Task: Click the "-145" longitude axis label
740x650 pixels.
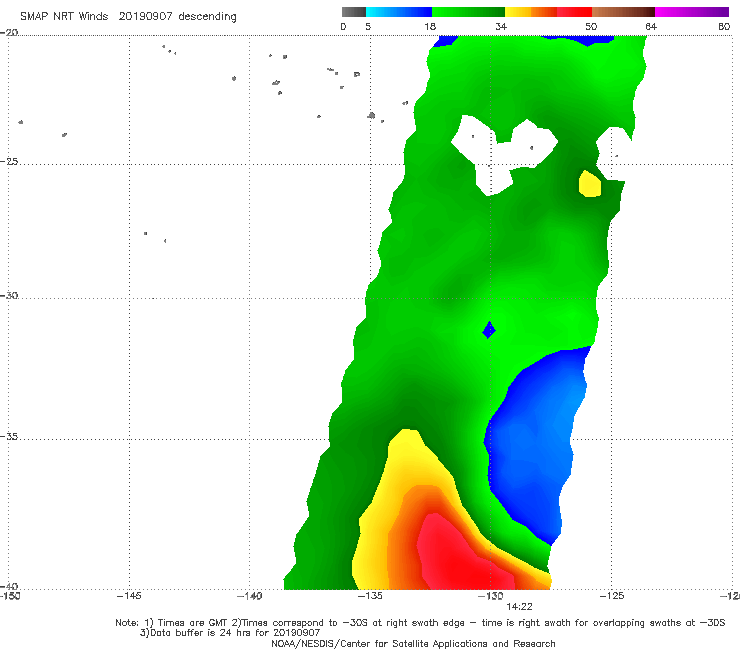Action: click(x=129, y=596)
